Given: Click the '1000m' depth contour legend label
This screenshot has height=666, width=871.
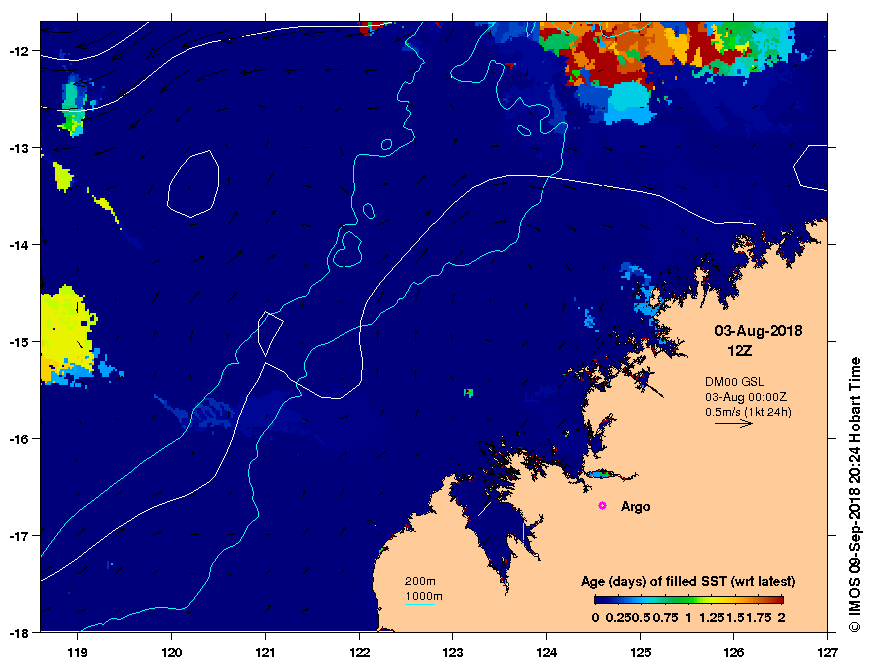Looking at the screenshot, I should 423,597.
